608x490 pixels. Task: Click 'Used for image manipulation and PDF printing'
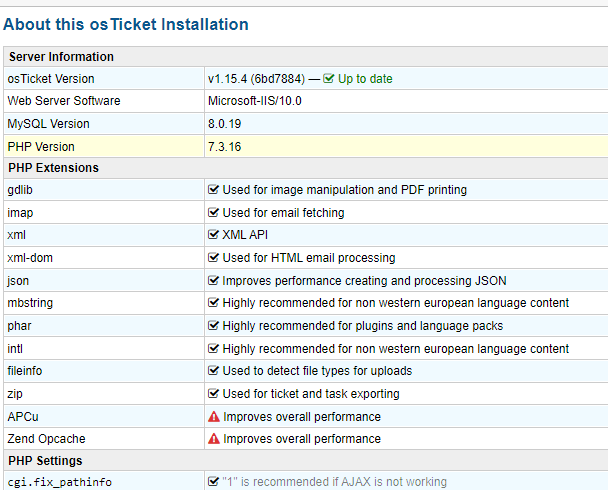pyautogui.click(x=345, y=190)
